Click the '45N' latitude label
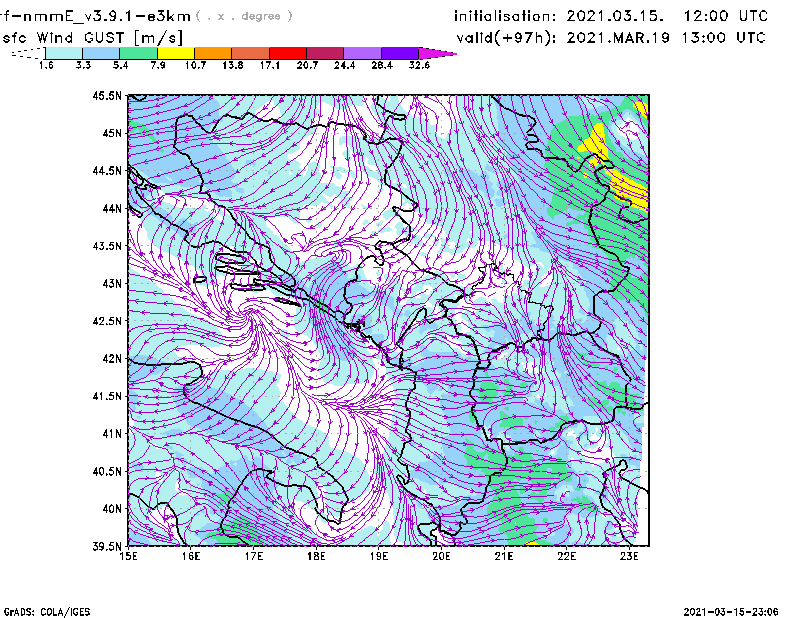Image resolution: width=800 pixels, height=618 pixels. coord(112,133)
